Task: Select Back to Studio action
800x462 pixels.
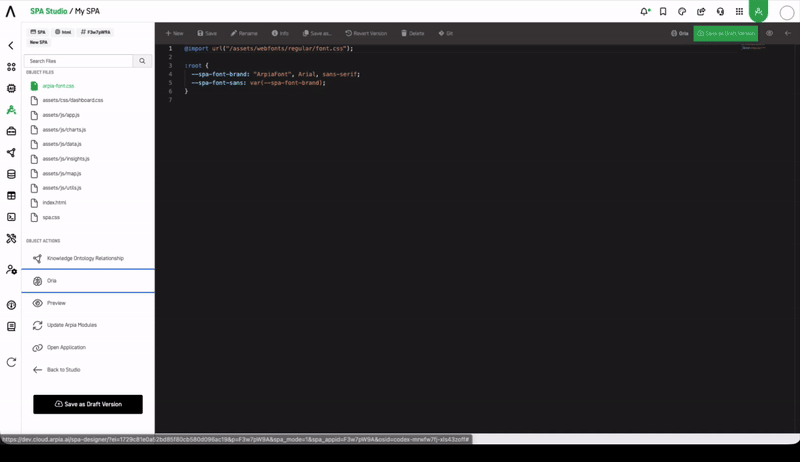Action: pos(88,370)
